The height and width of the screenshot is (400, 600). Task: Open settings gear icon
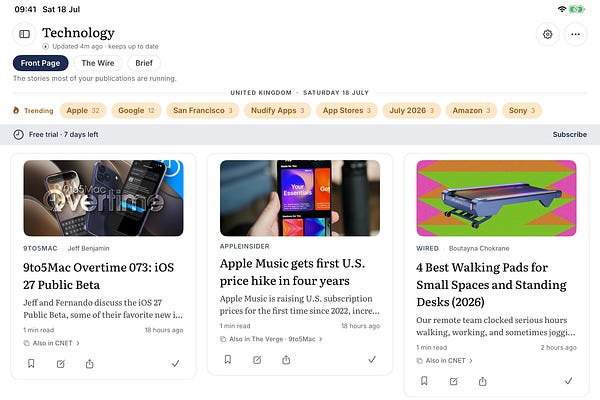[x=548, y=34]
